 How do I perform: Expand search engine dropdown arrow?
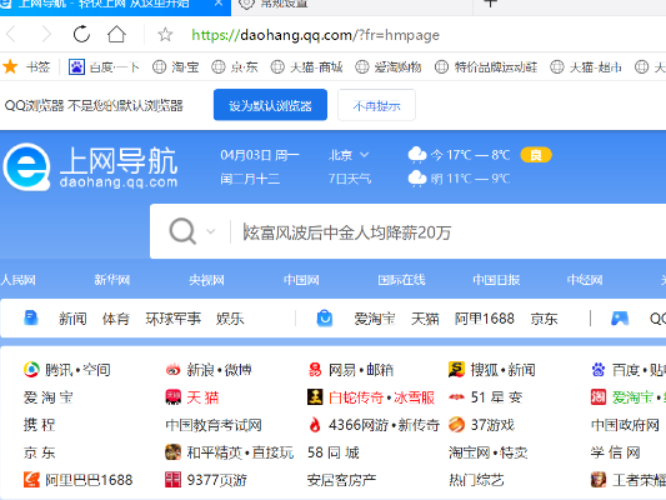[211, 232]
